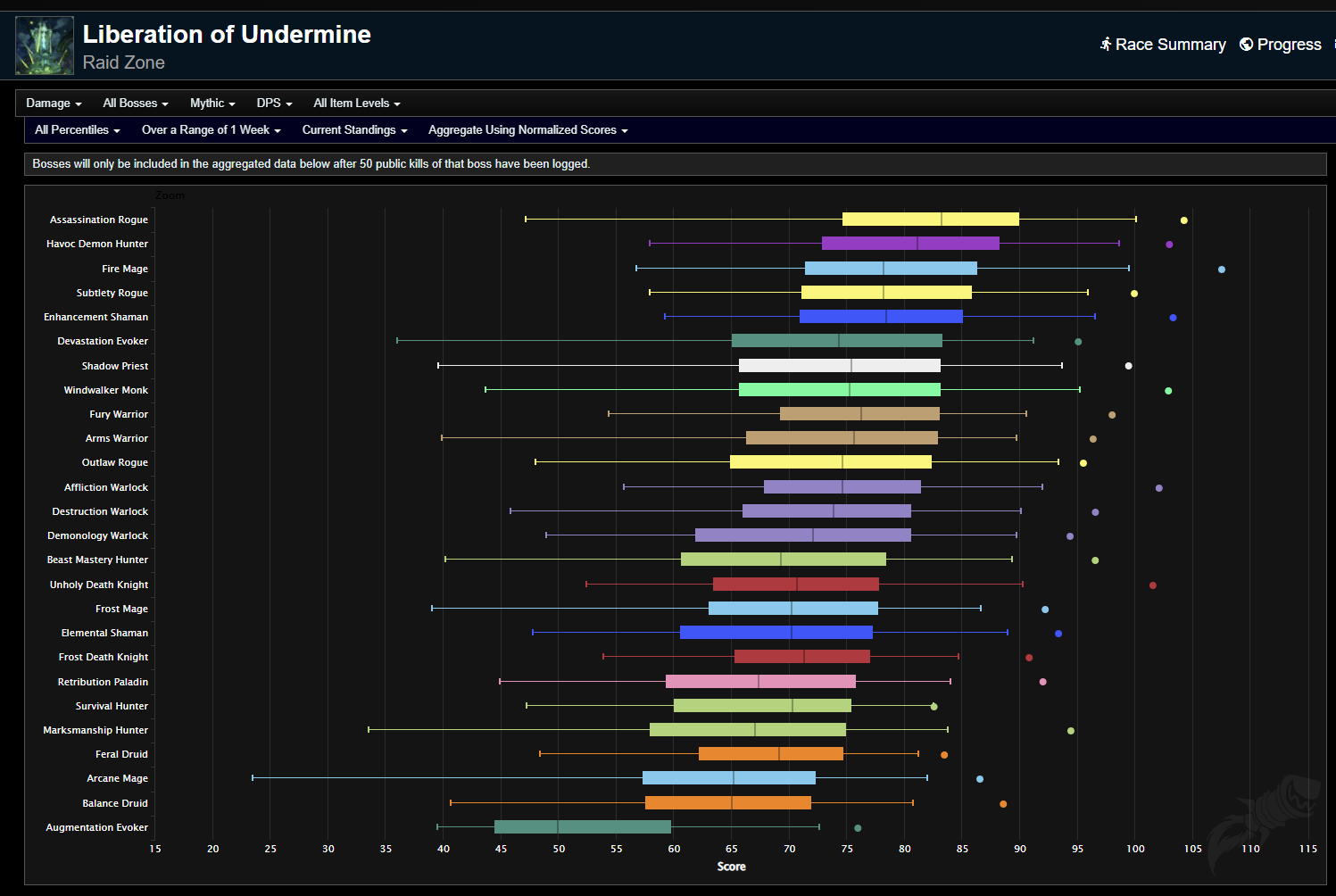Open the Damage dropdown menu
1336x896 pixels.
pyautogui.click(x=54, y=104)
